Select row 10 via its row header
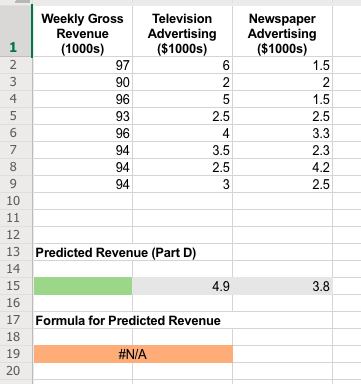 click(x=16, y=201)
